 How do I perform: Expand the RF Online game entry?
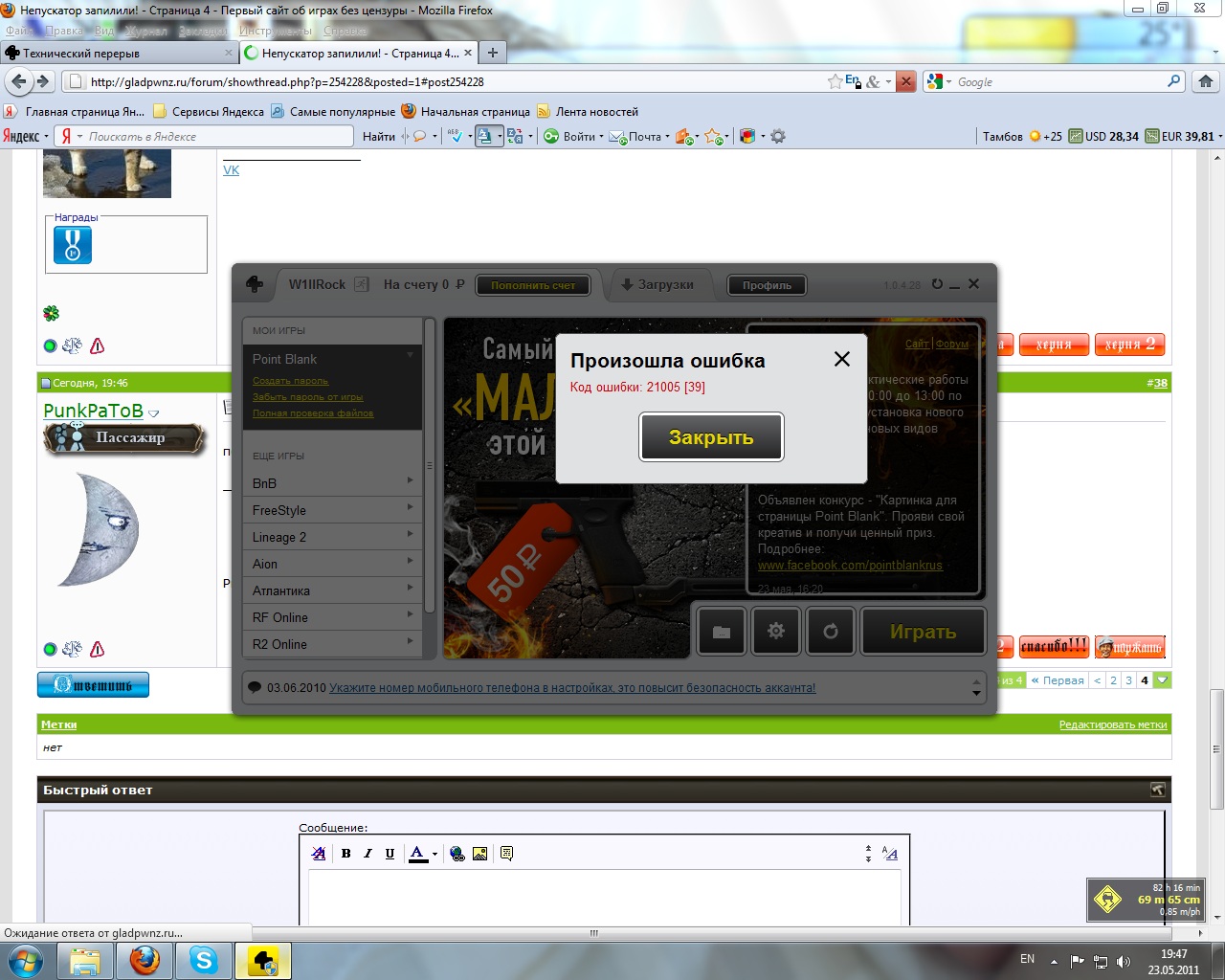point(332,617)
